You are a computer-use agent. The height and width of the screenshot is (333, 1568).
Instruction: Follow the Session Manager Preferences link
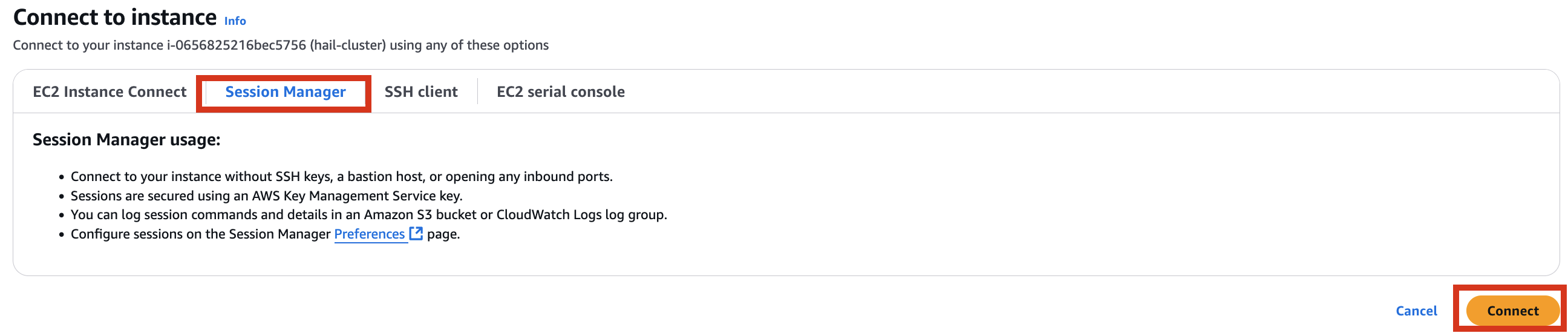[x=370, y=234]
